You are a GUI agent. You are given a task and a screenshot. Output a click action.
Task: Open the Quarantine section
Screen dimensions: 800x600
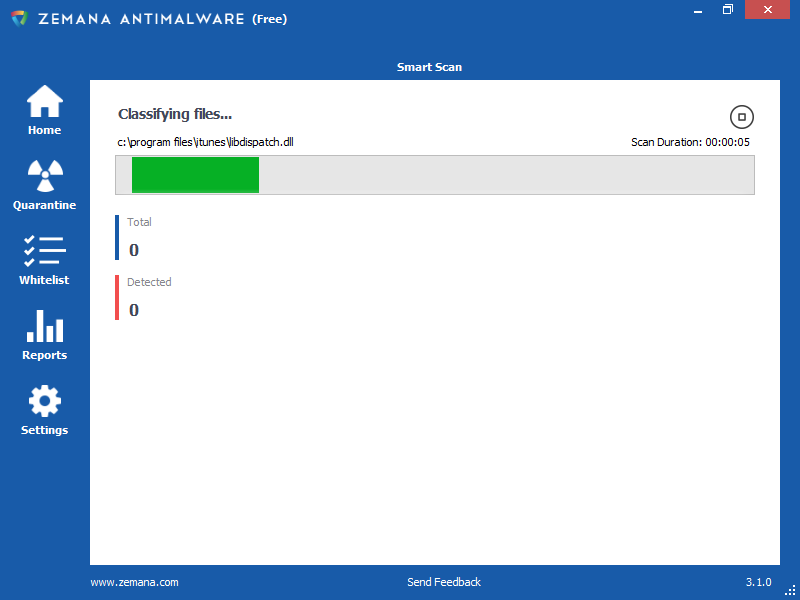click(44, 185)
